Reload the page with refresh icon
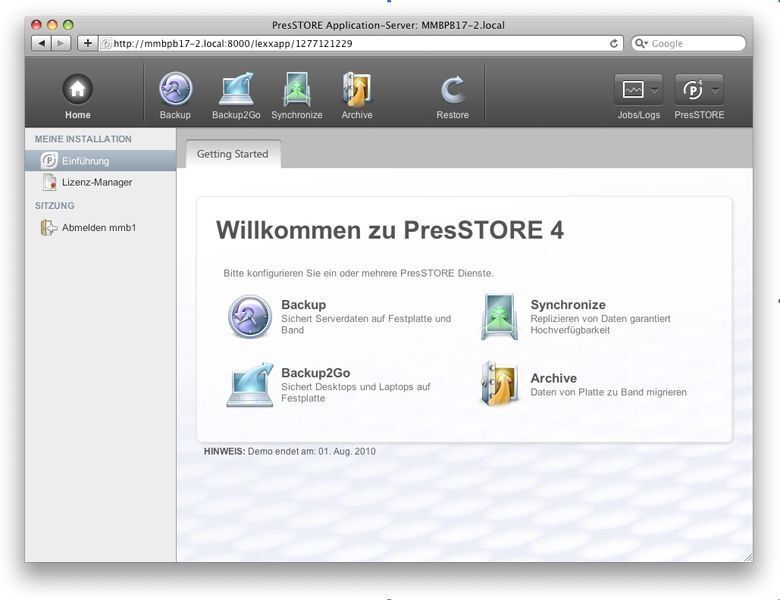The image size is (780, 600). [614, 43]
